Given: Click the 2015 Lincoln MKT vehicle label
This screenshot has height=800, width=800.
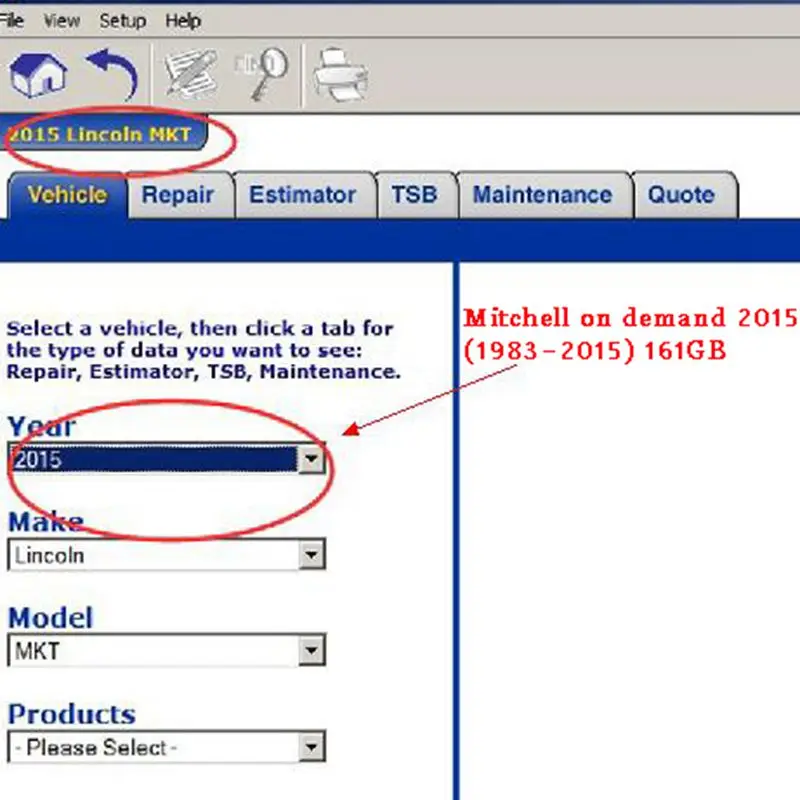Looking at the screenshot, I should click(101, 134).
